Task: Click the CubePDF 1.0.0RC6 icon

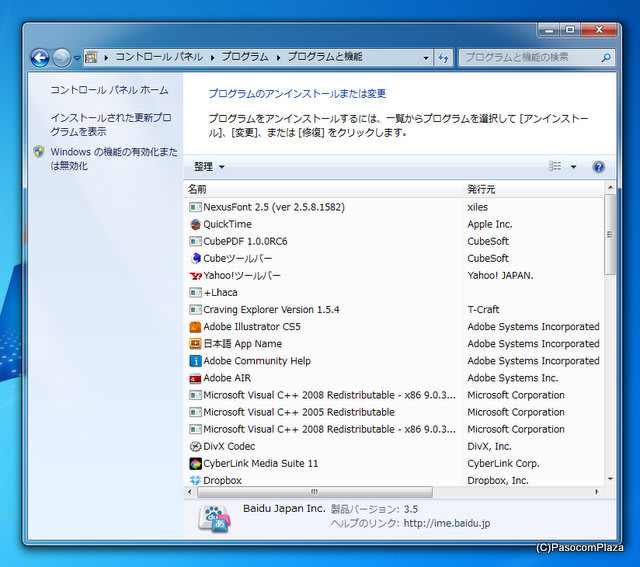Action: click(195, 241)
